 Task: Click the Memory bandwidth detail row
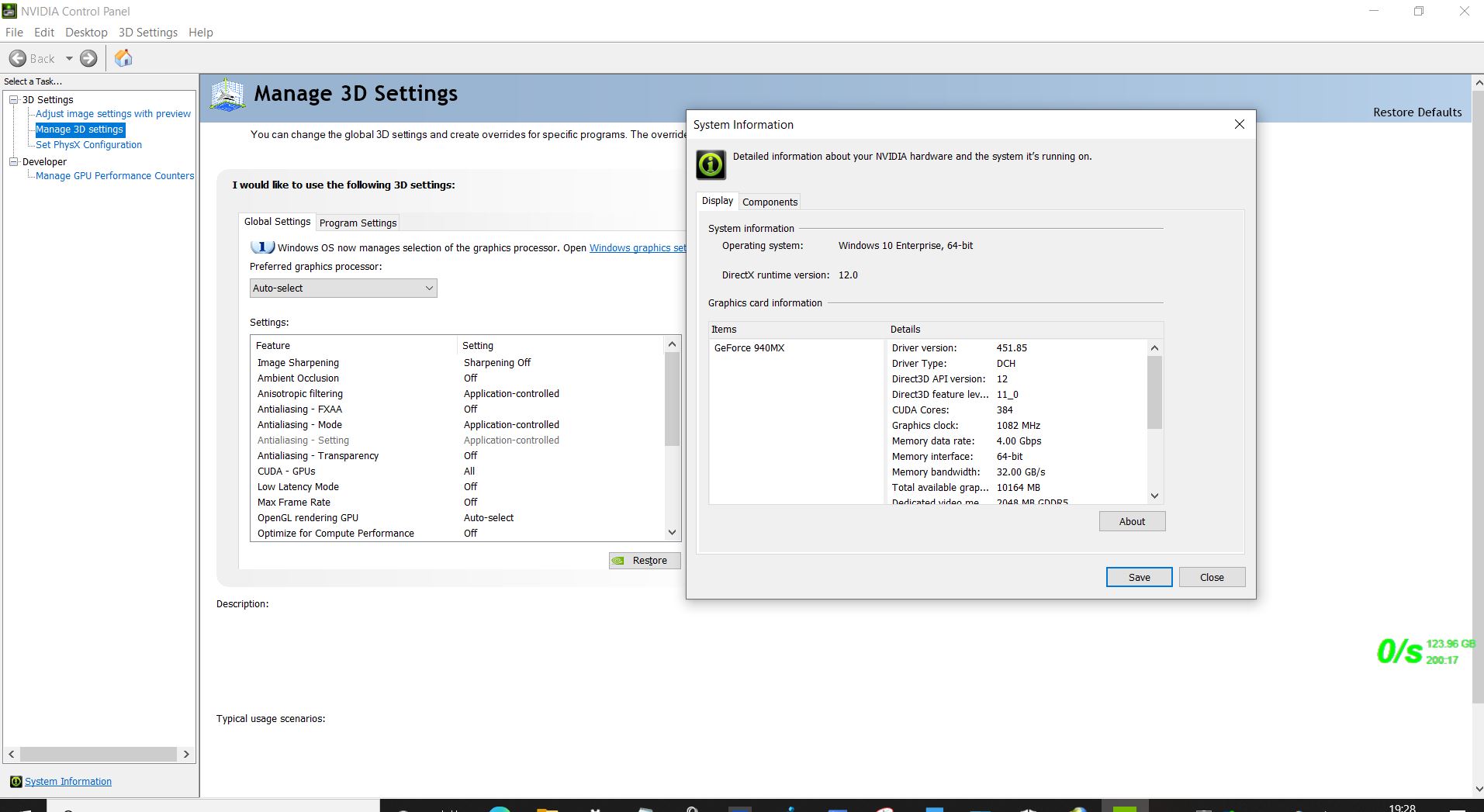pyautogui.click(x=1017, y=472)
